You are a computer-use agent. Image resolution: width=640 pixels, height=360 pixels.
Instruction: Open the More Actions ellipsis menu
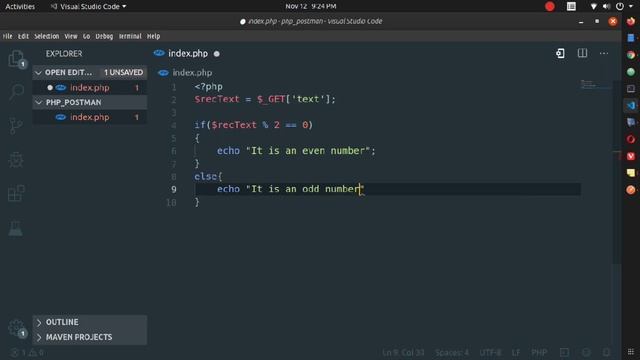point(604,53)
